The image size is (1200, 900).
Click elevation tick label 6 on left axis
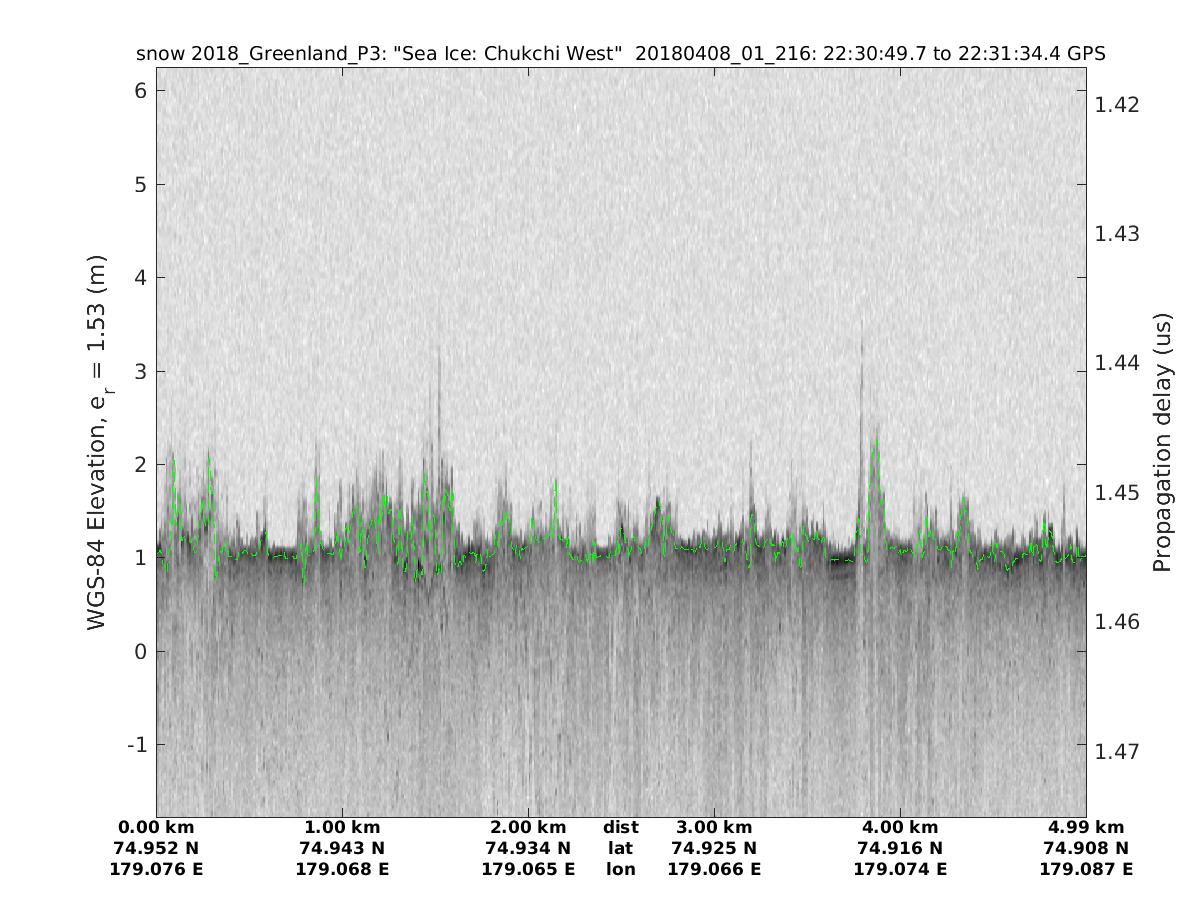(x=141, y=91)
